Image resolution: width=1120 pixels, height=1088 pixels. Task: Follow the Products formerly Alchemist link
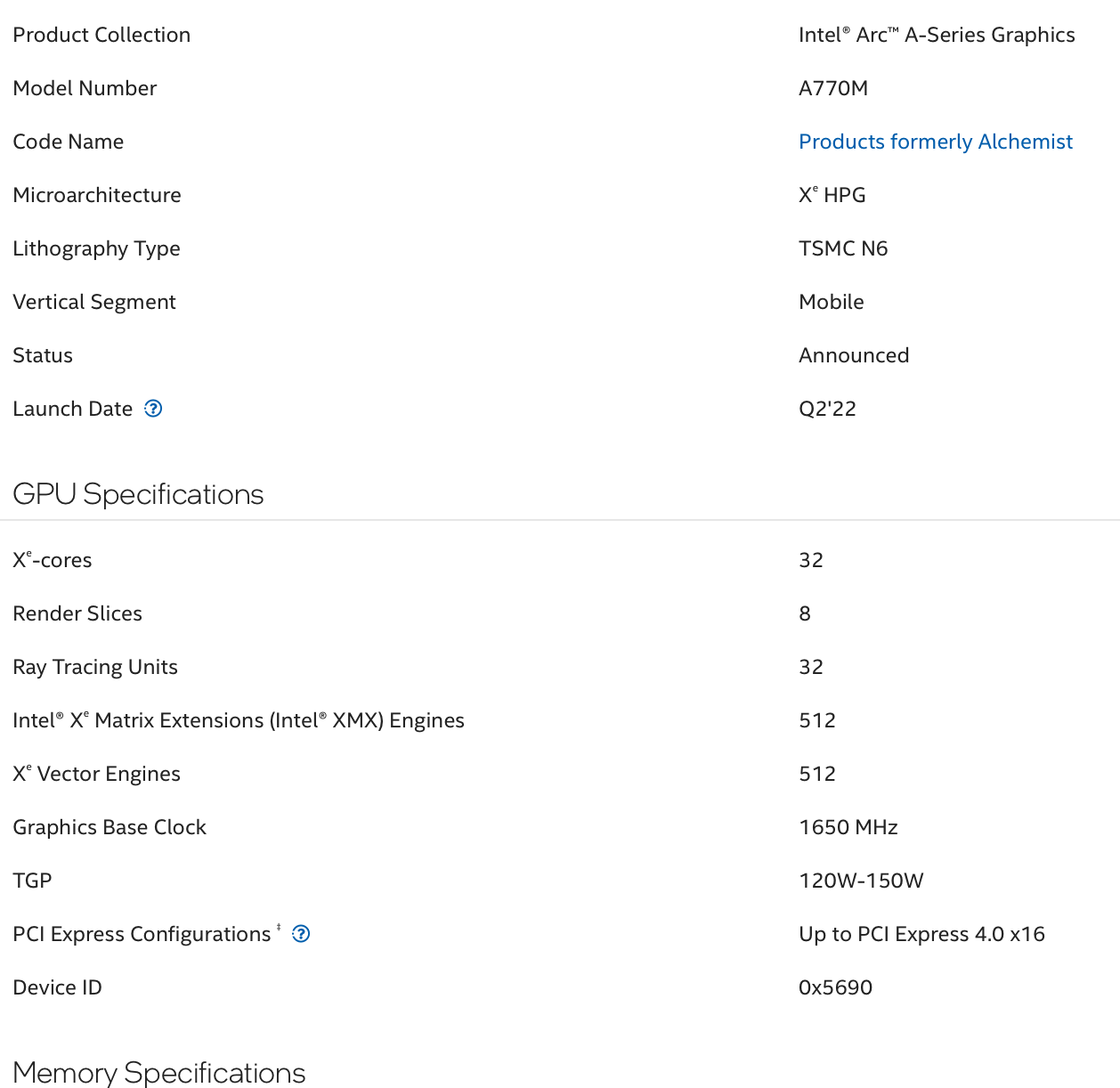pos(936,142)
